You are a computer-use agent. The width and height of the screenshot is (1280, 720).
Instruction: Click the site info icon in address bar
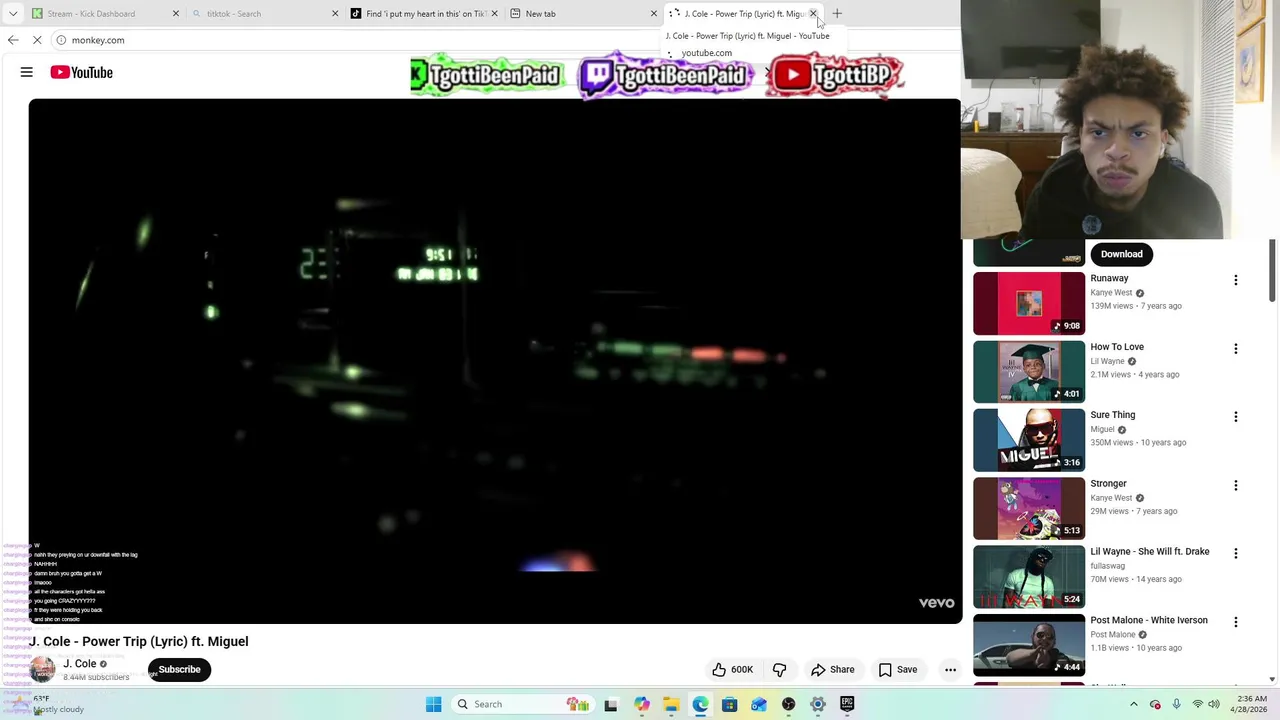(x=61, y=40)
